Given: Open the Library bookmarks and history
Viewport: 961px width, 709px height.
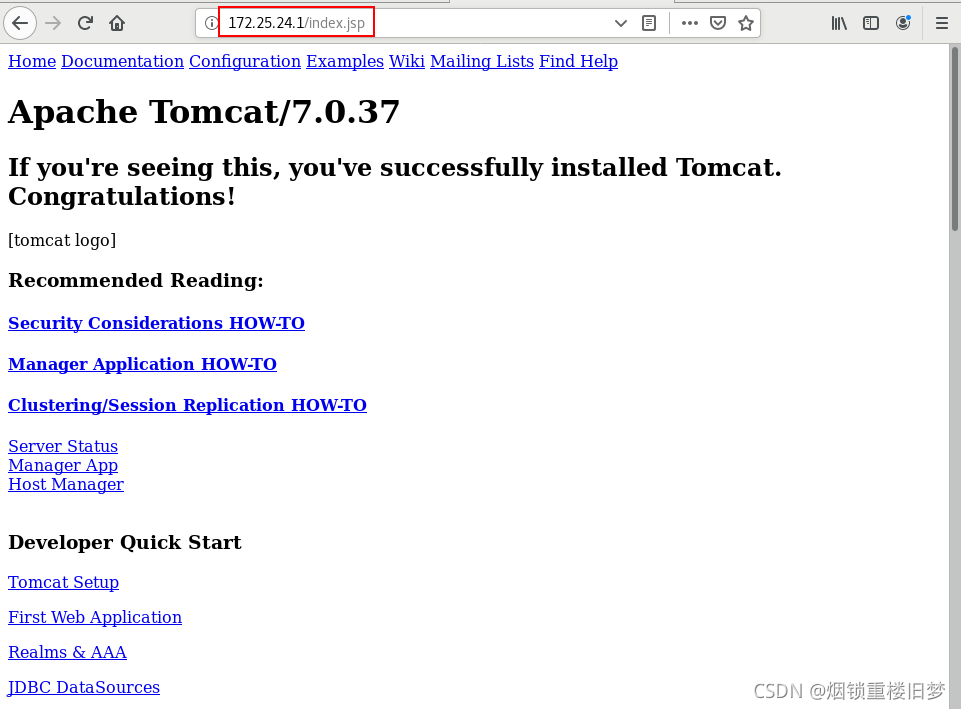Looking at the screenshot, I should (839, 23).
